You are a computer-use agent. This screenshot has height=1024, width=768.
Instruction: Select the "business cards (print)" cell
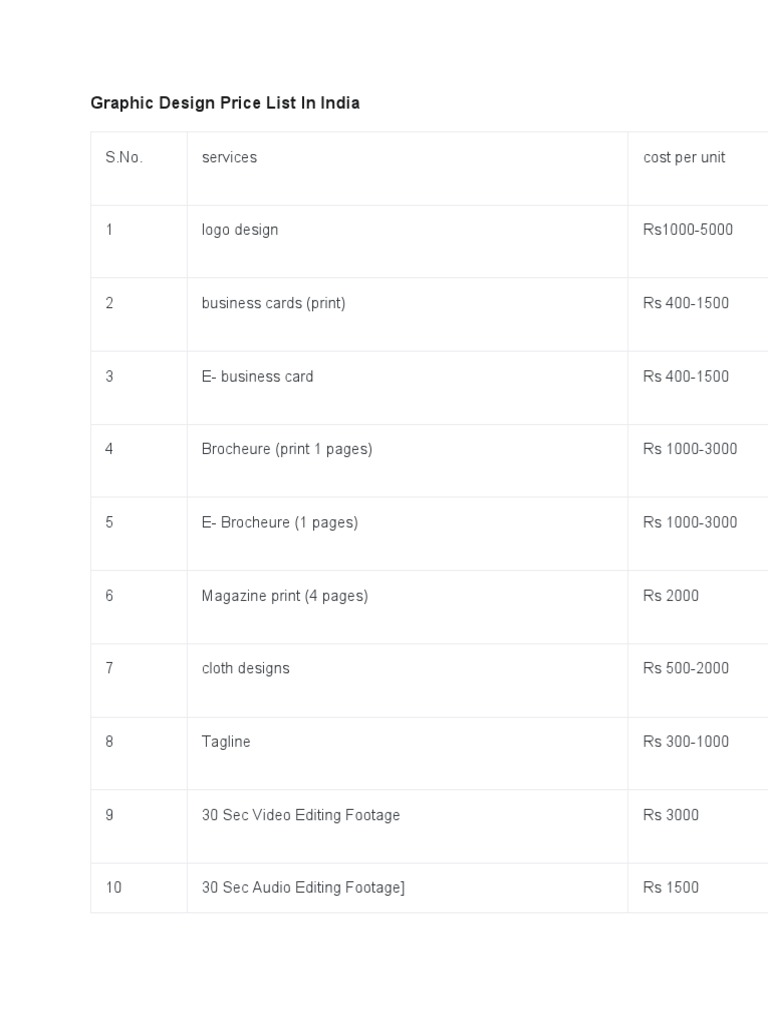[273, 303]
